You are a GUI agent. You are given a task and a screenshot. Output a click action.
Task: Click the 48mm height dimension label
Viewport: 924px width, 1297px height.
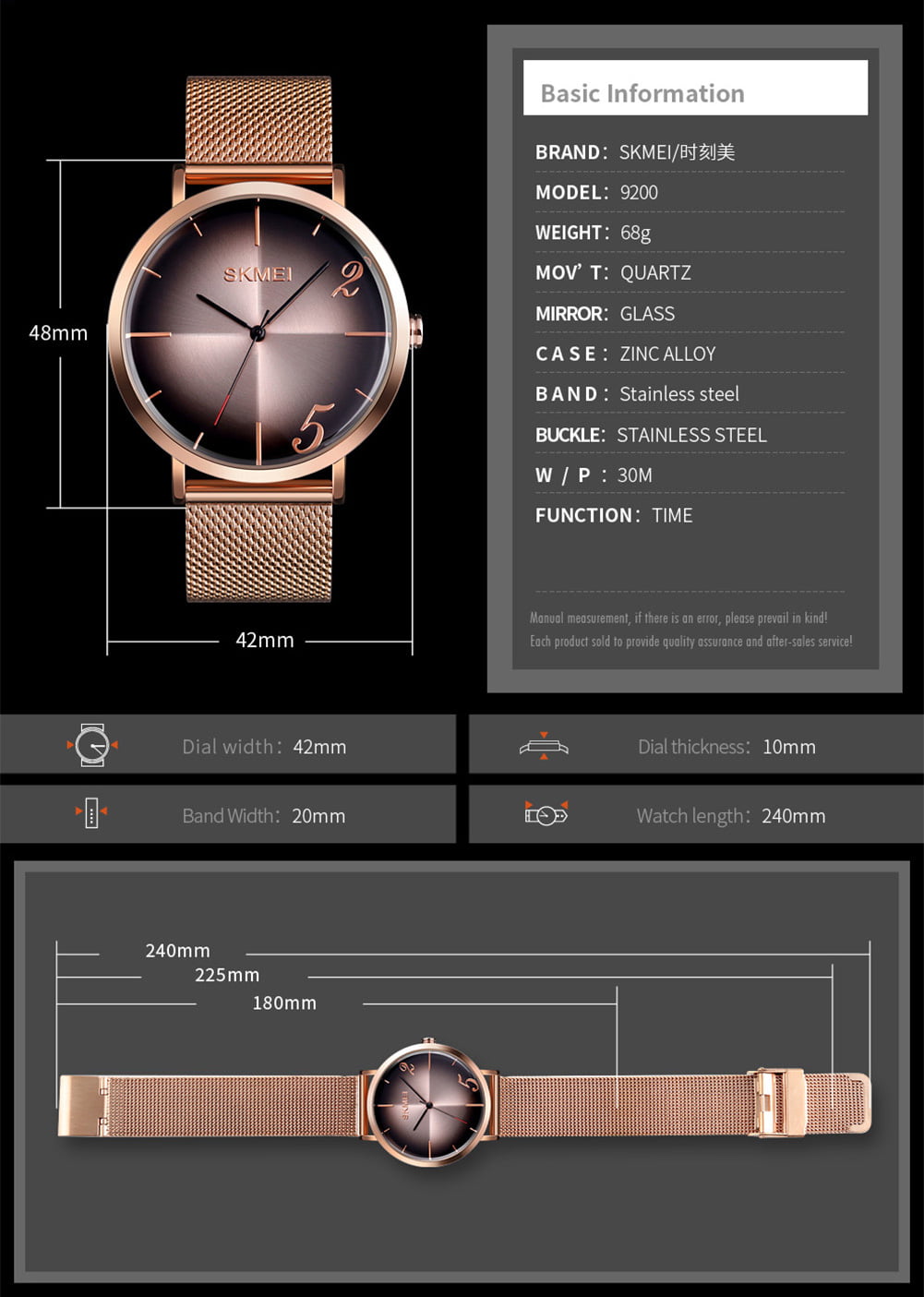click(58, 333)
